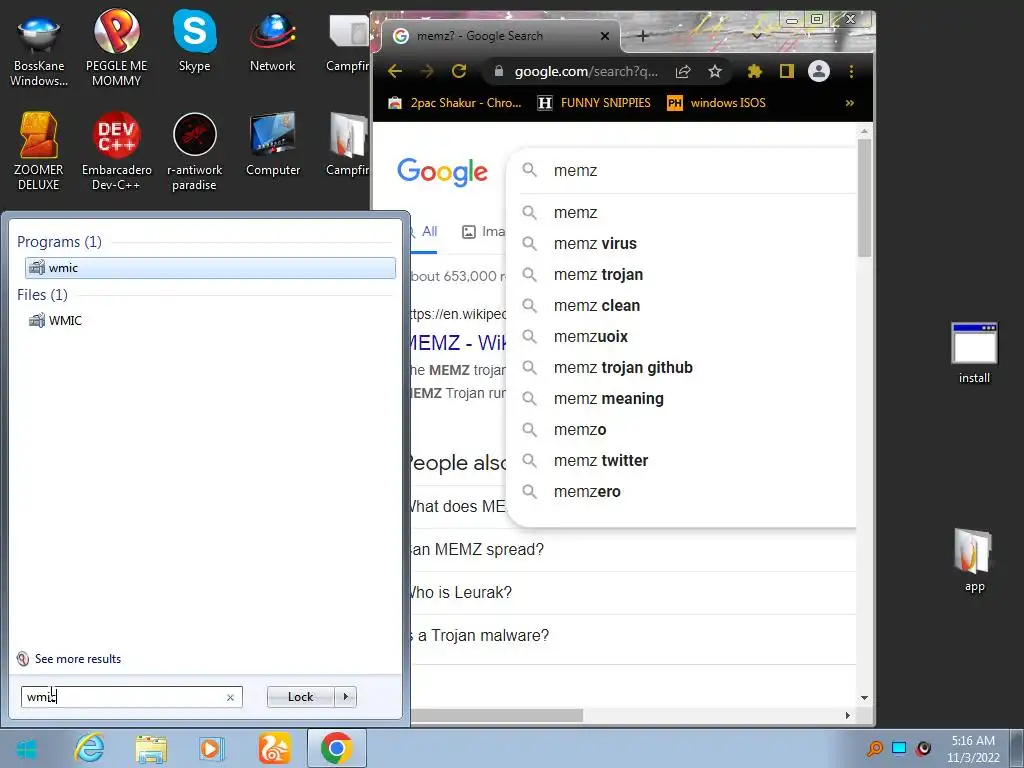
Task: Click the Google logo
Action: tap(442, 172)
